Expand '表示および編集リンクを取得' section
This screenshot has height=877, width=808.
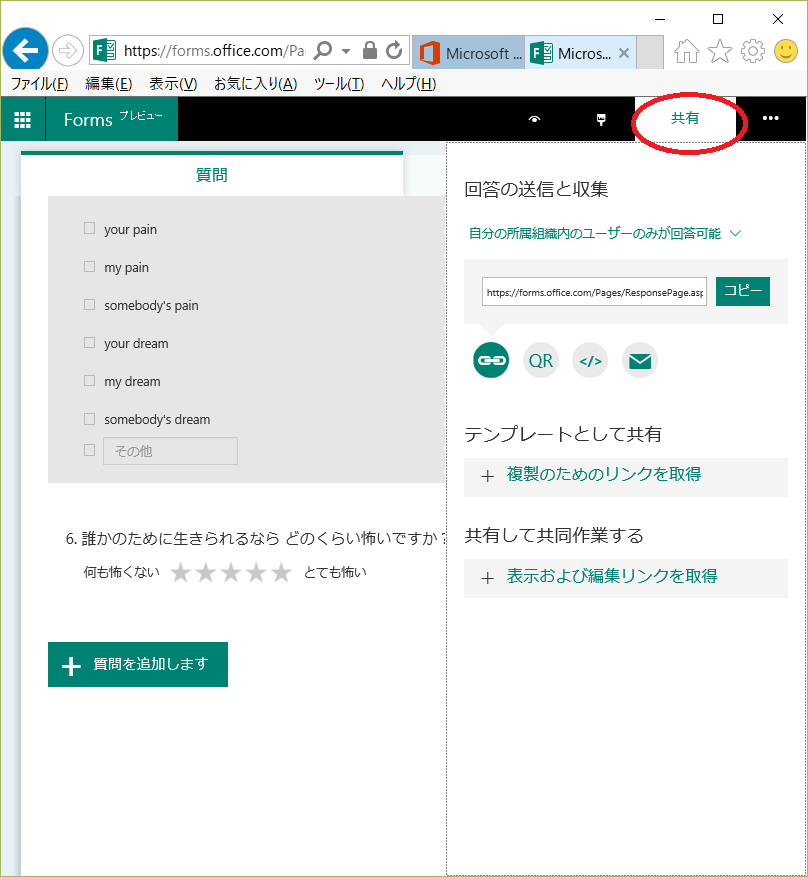[x=611, y=577]
